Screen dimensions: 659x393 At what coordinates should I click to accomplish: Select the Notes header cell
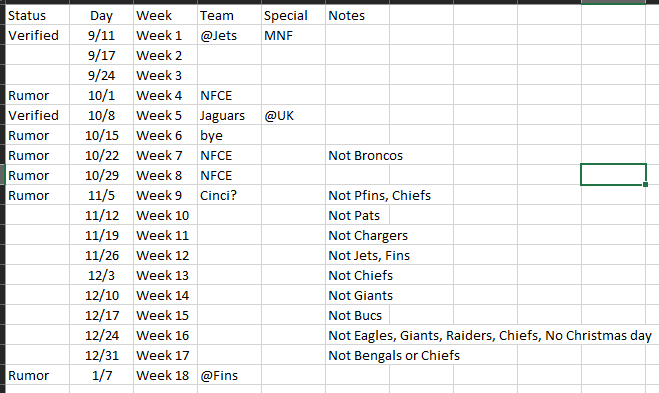coord(357,15)
